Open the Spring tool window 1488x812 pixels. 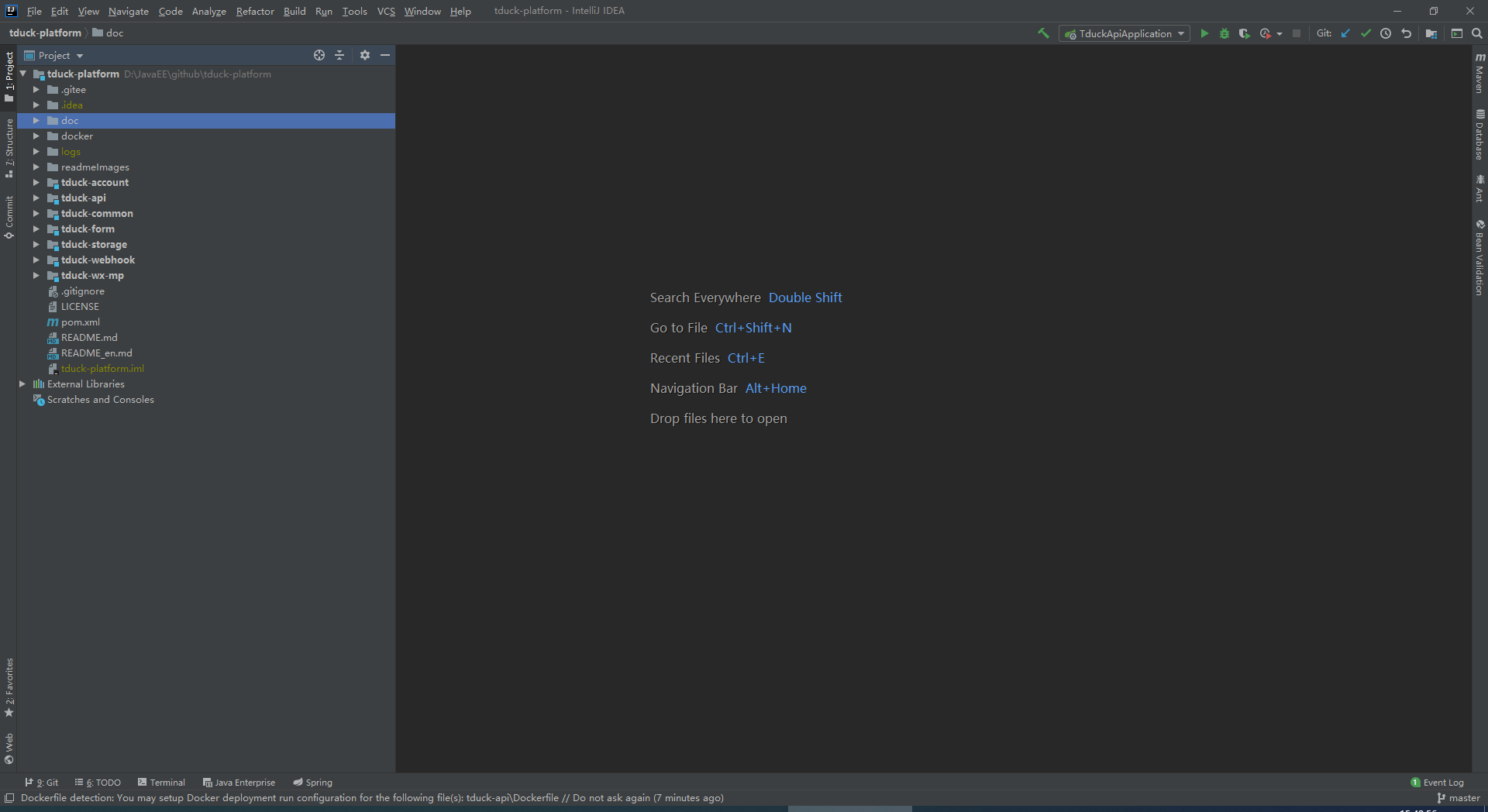(313, 782)
